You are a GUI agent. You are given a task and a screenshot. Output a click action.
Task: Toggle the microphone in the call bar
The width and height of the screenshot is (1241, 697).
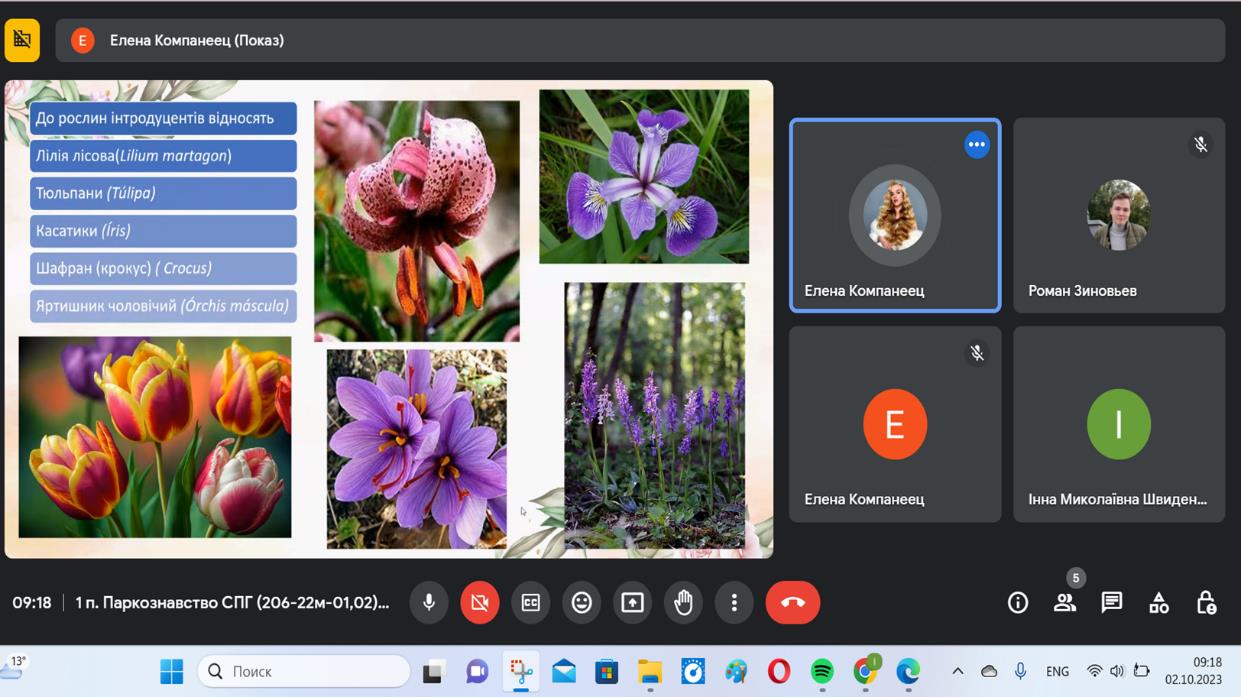pyautogui.click(x=429, y=602)
